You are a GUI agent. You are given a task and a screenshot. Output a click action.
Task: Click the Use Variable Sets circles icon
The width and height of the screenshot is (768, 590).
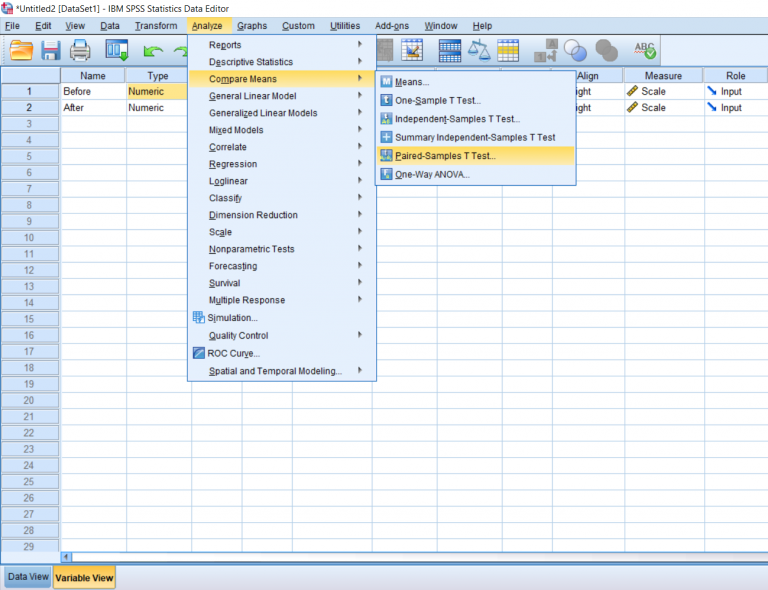(575, 50)
